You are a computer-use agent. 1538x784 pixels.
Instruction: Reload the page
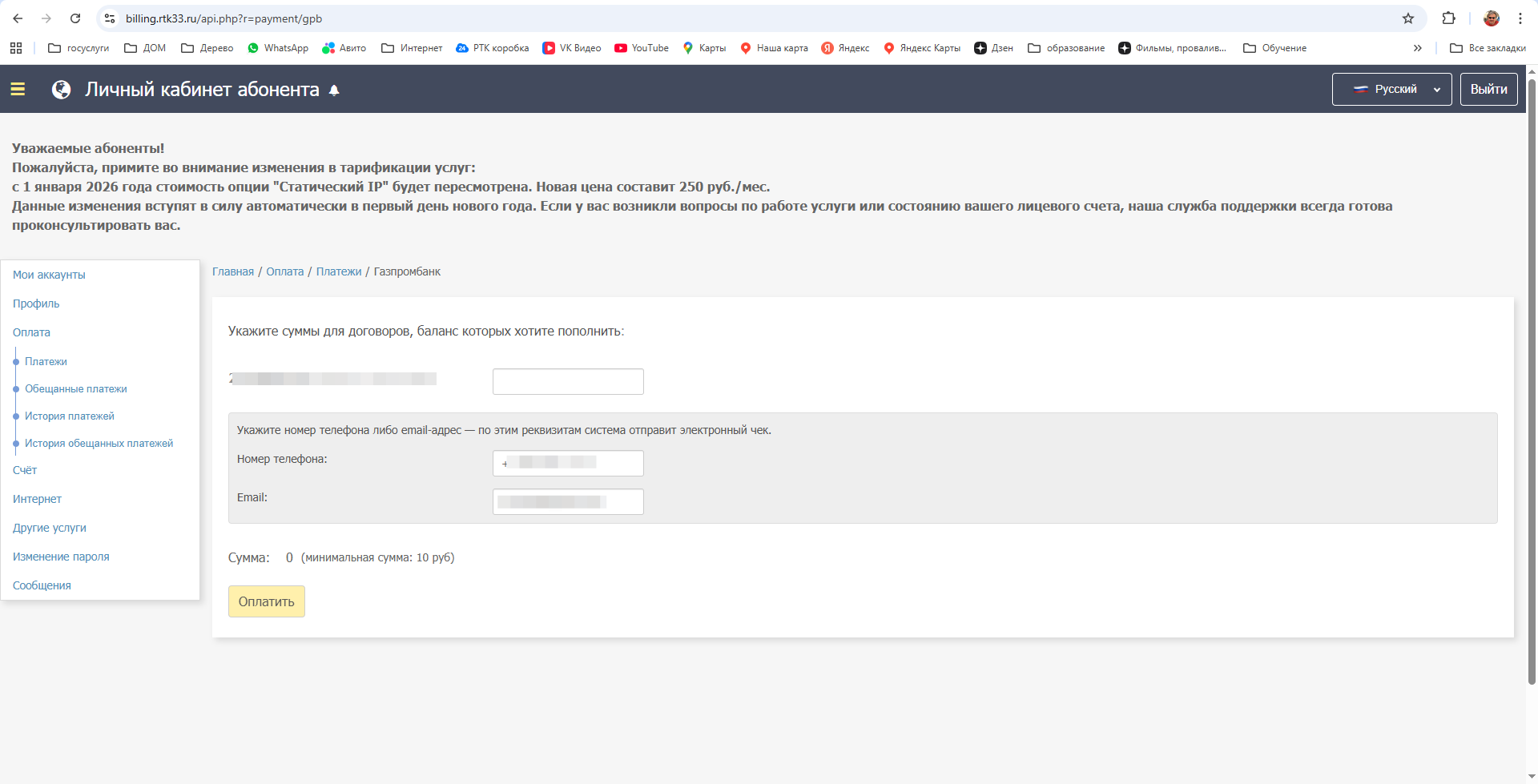(x=75, y=18)
